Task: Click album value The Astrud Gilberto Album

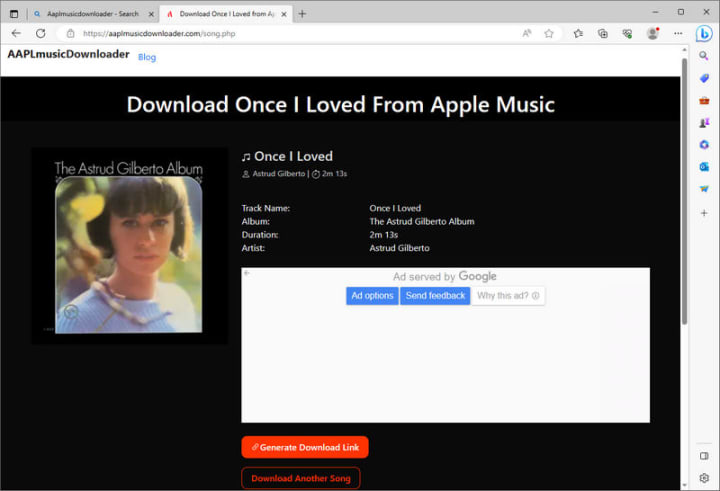Action: click(422, 221)
